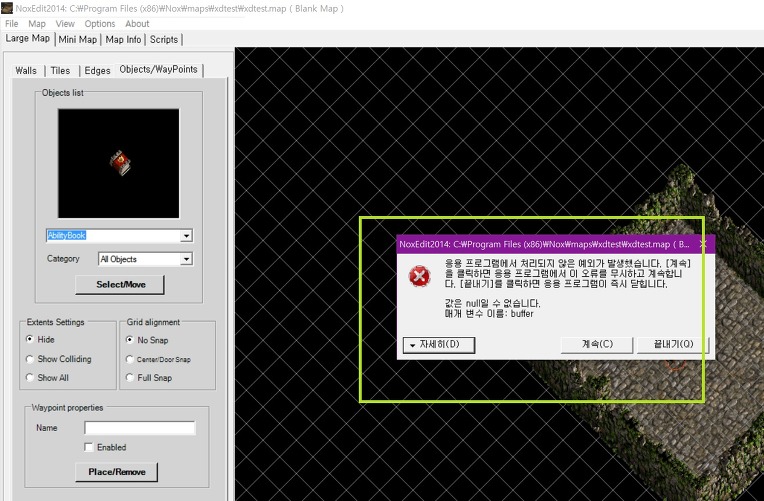Image resolution: width=764 pixels, height=501 pixels.
Task: Select Show Colliding extents option
Action: point(30,359)
